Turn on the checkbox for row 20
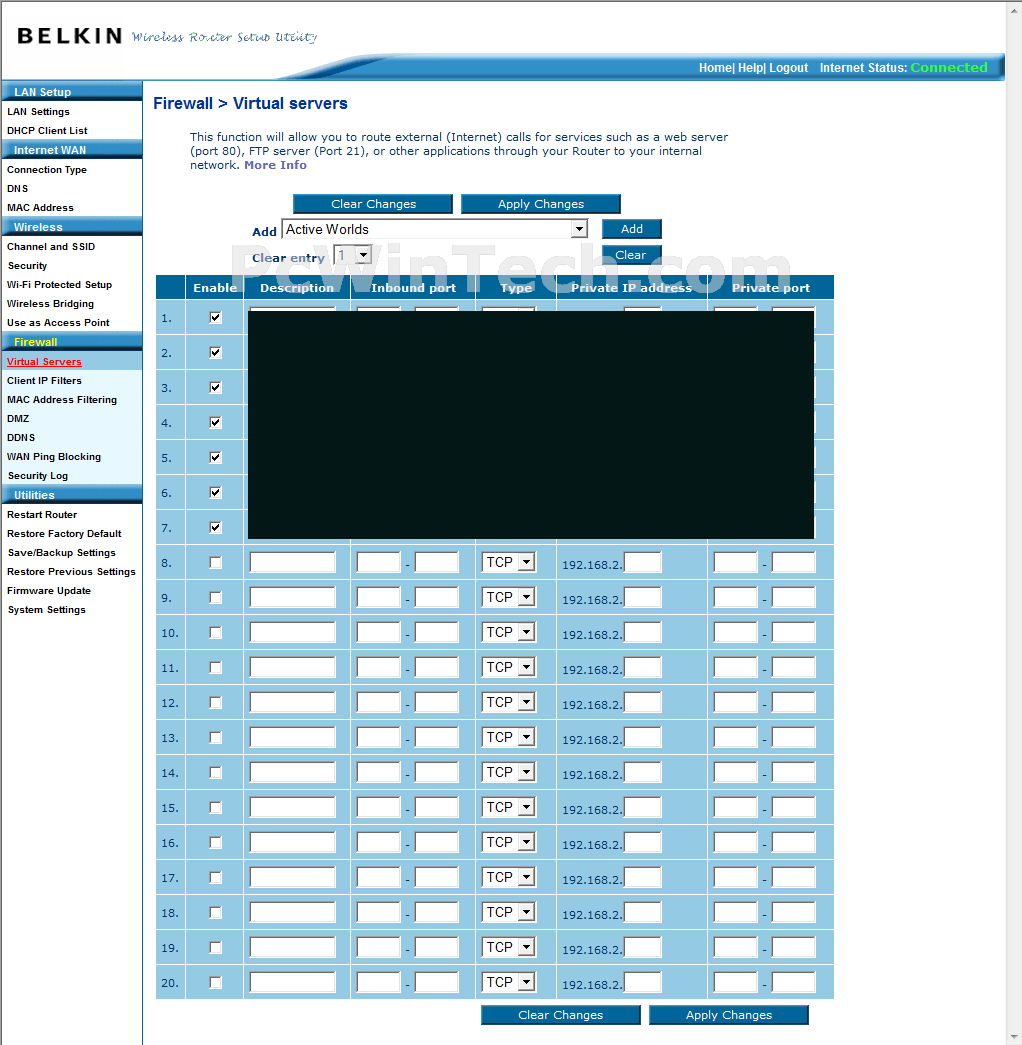The width and height of the screenshot is (1022, 1045). point(215,982)
